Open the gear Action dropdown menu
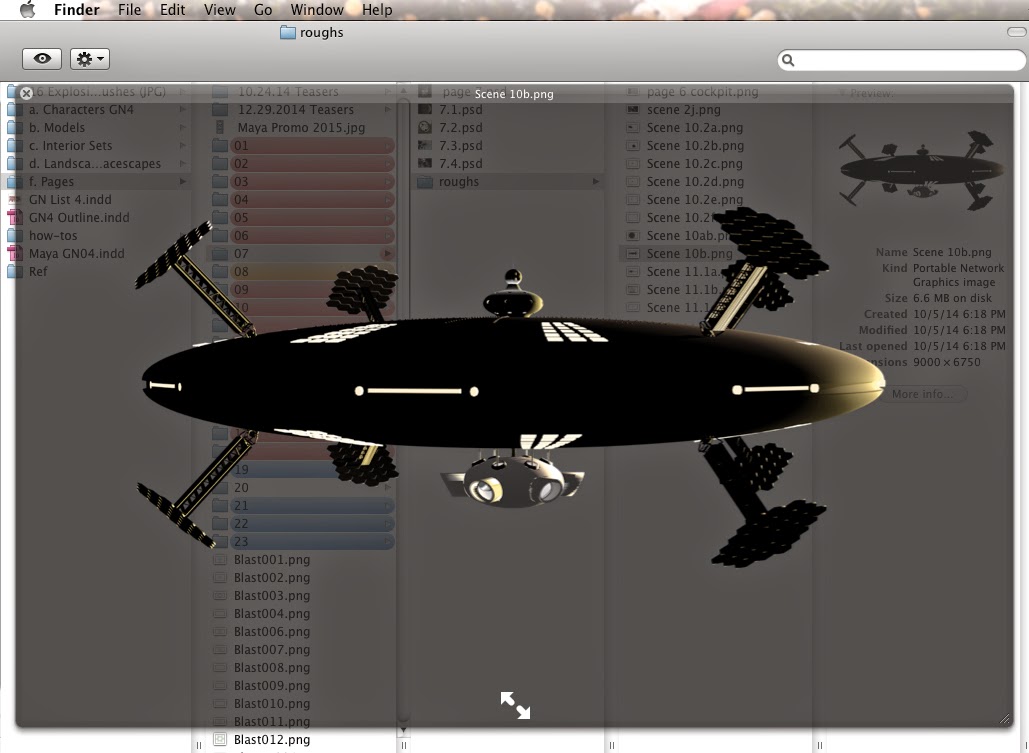This screenshot has width=1029, height=753. [x=90, y=58]
